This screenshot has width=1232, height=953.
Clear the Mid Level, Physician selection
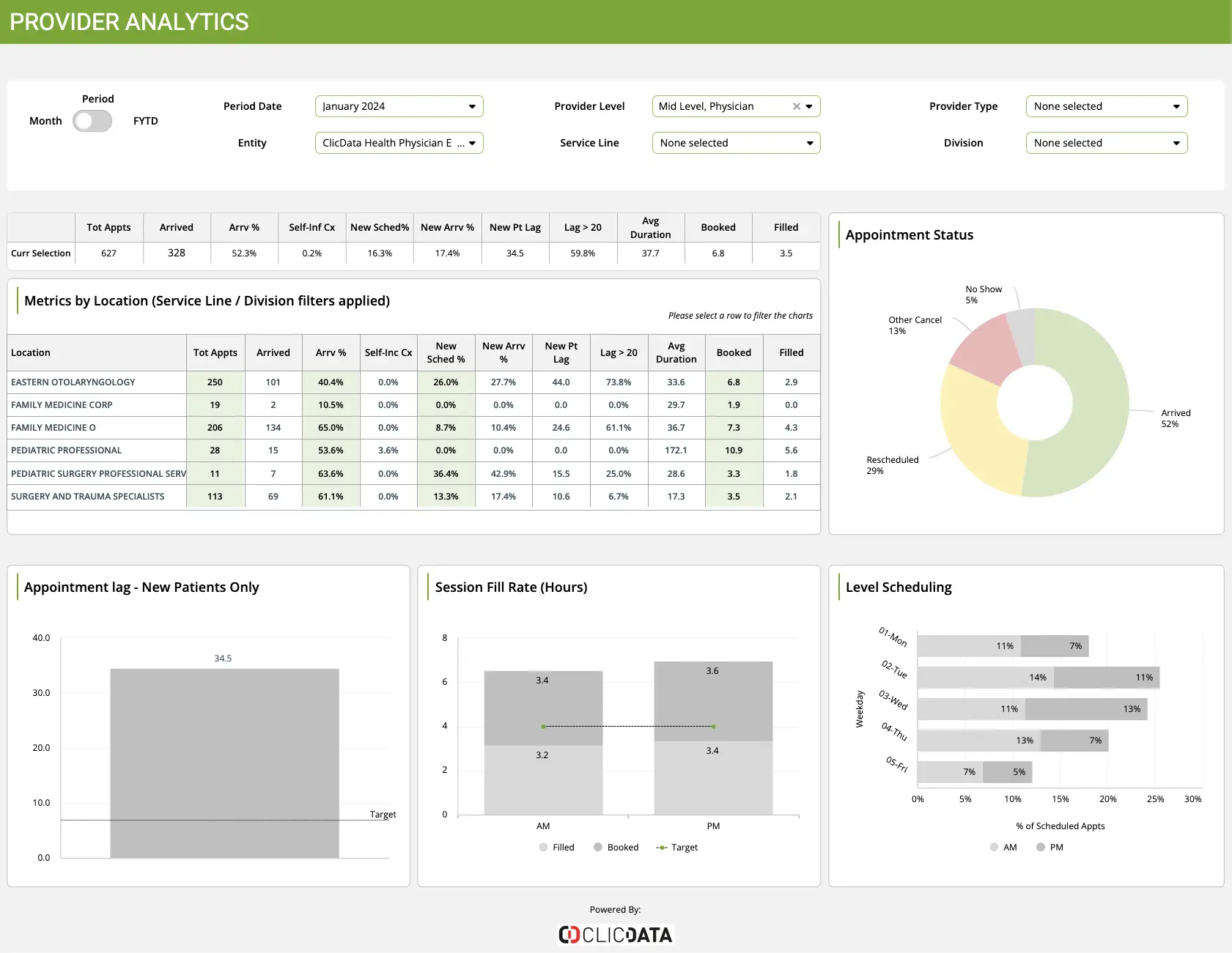pyautogui.click(x=797, y=106)
